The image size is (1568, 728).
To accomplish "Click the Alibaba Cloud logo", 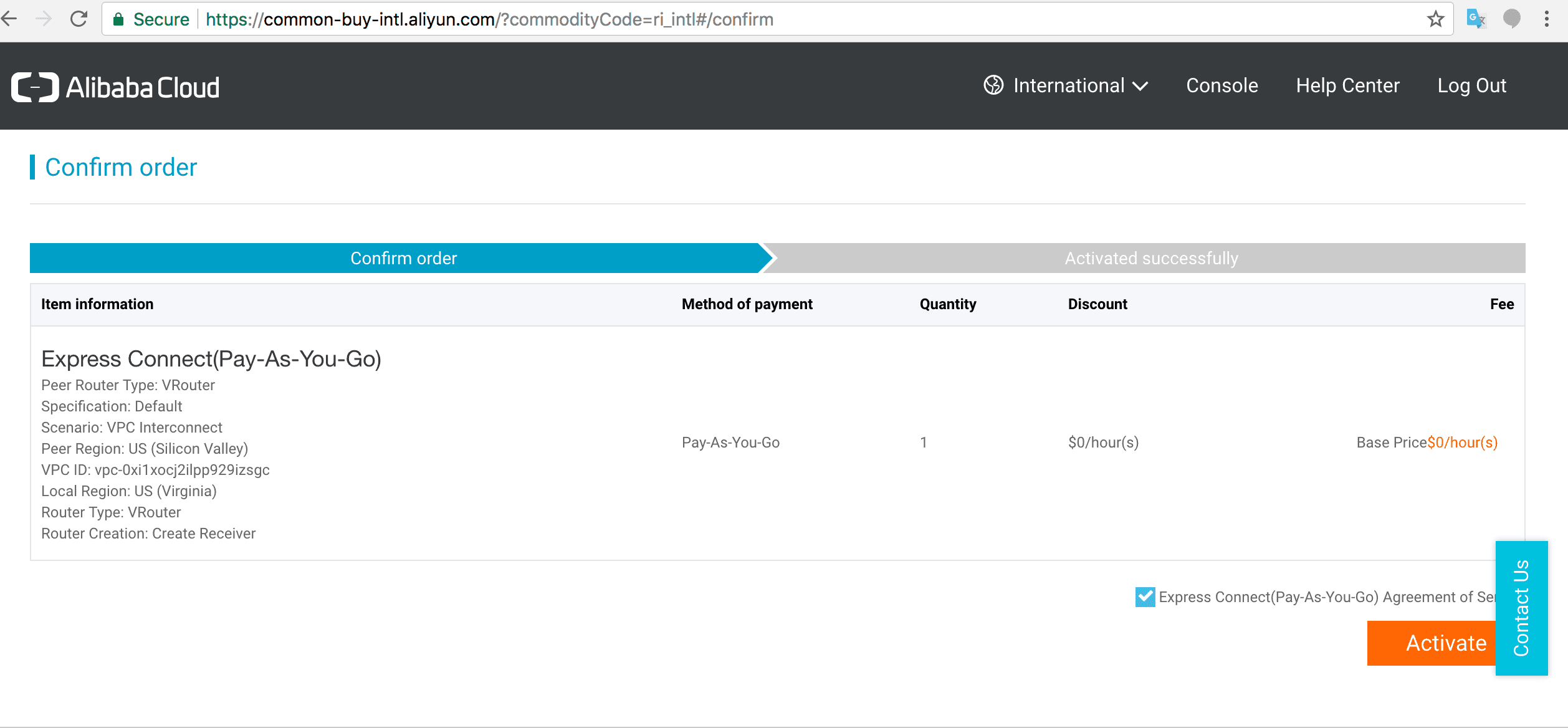I will click(115, 87).
